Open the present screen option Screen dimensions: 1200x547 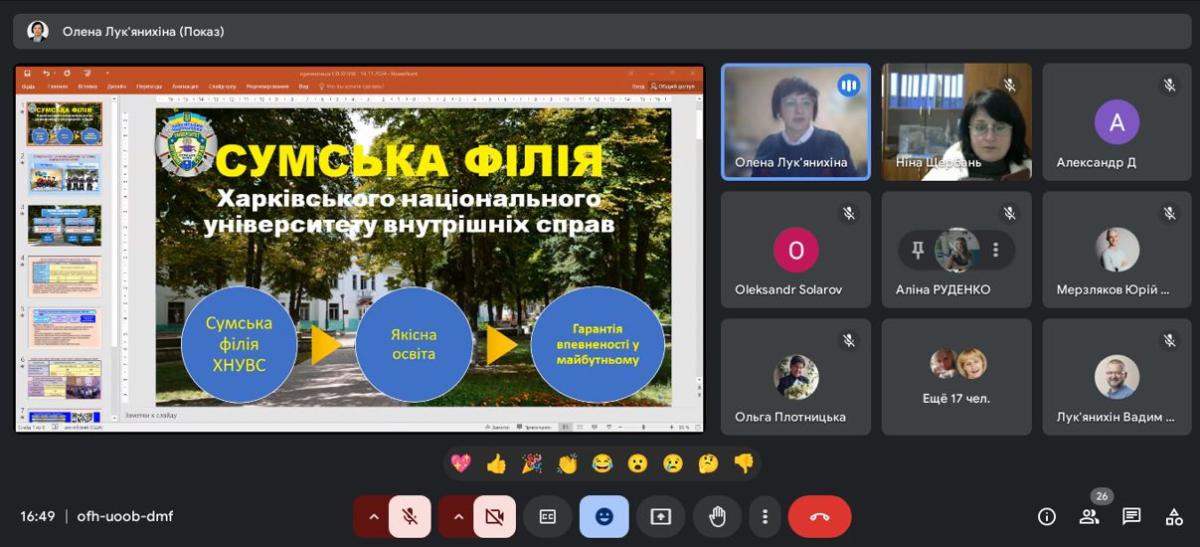[660, 517]
